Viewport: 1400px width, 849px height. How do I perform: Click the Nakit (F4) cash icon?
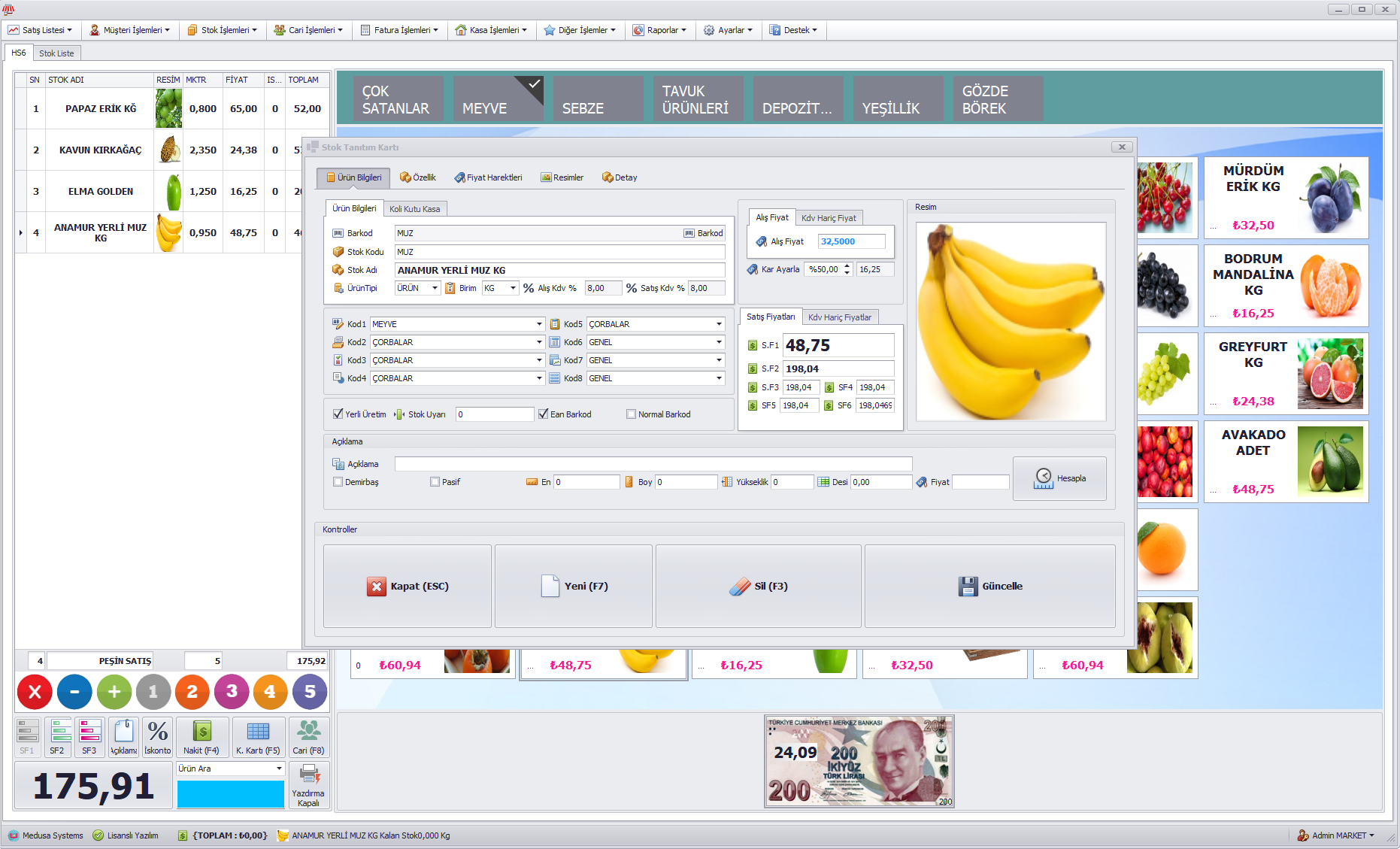pos(202,737)
